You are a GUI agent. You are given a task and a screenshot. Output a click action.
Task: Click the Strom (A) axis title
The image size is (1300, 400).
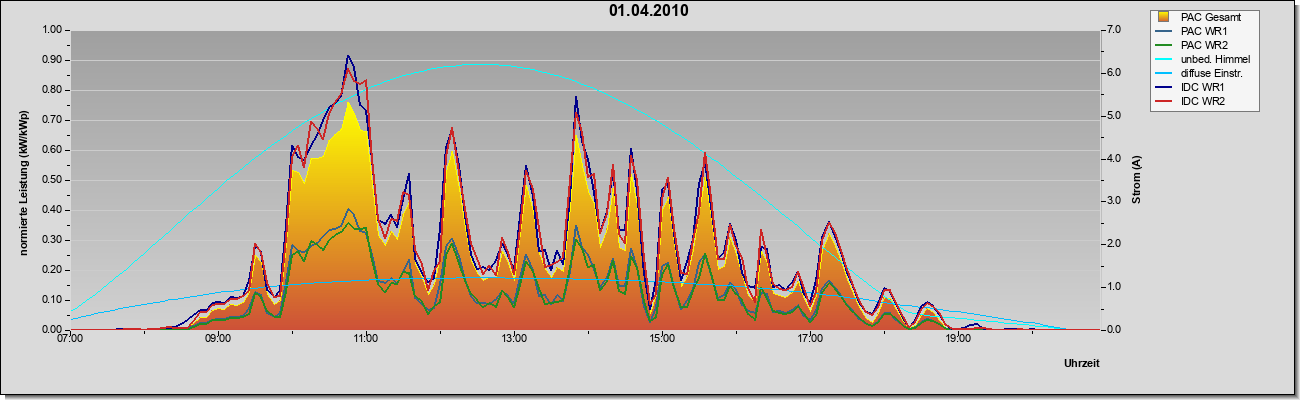[1136, 180]
